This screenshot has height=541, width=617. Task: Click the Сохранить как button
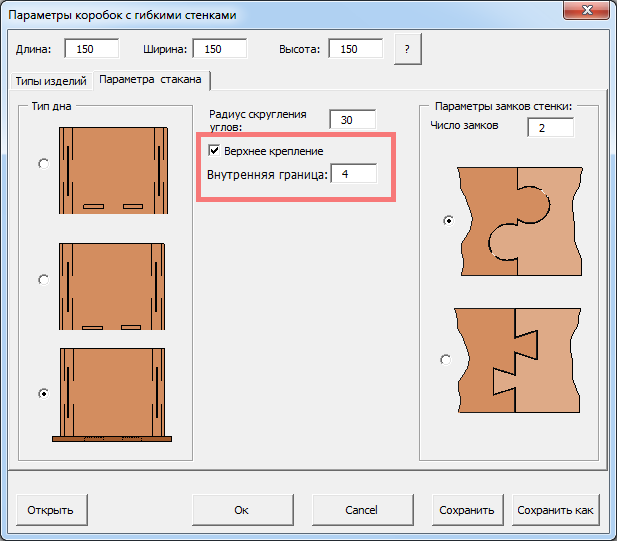coord(556,510)
